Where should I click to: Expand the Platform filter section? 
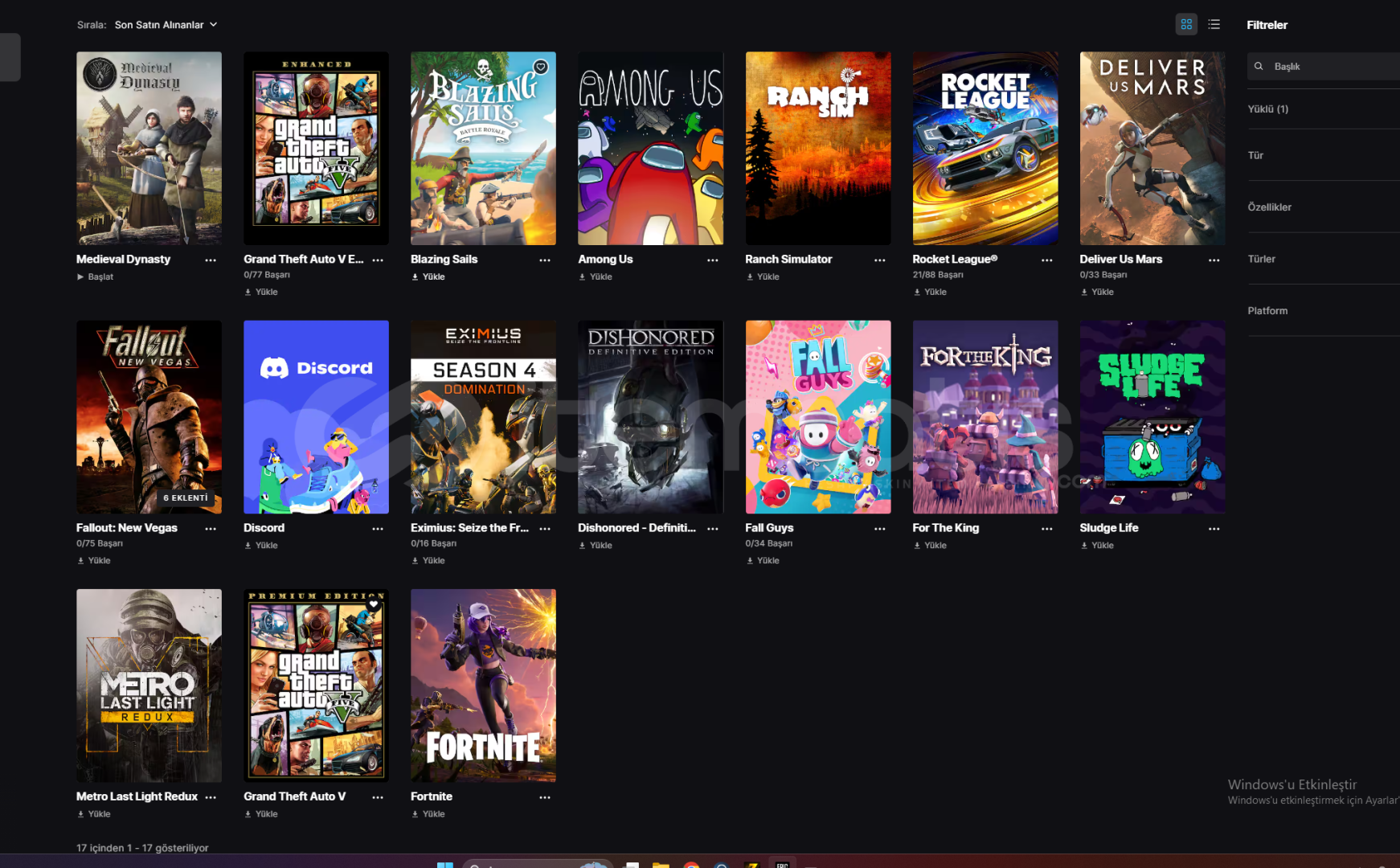pos(1324,311)
